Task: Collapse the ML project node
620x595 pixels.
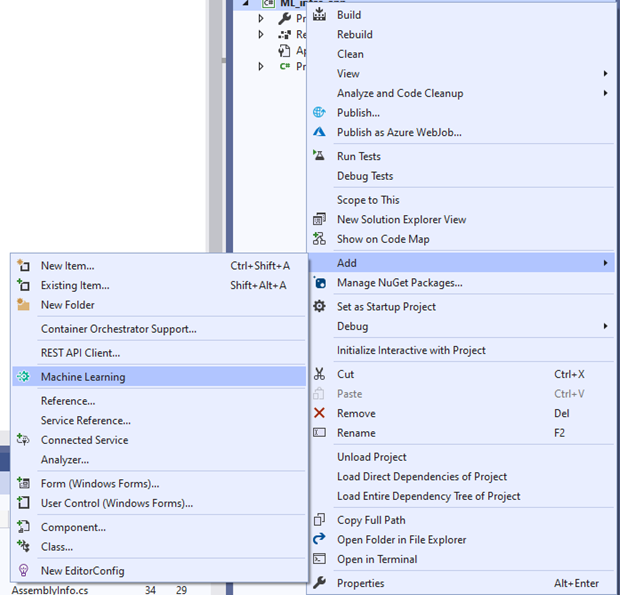Action: tap(246, 2)
